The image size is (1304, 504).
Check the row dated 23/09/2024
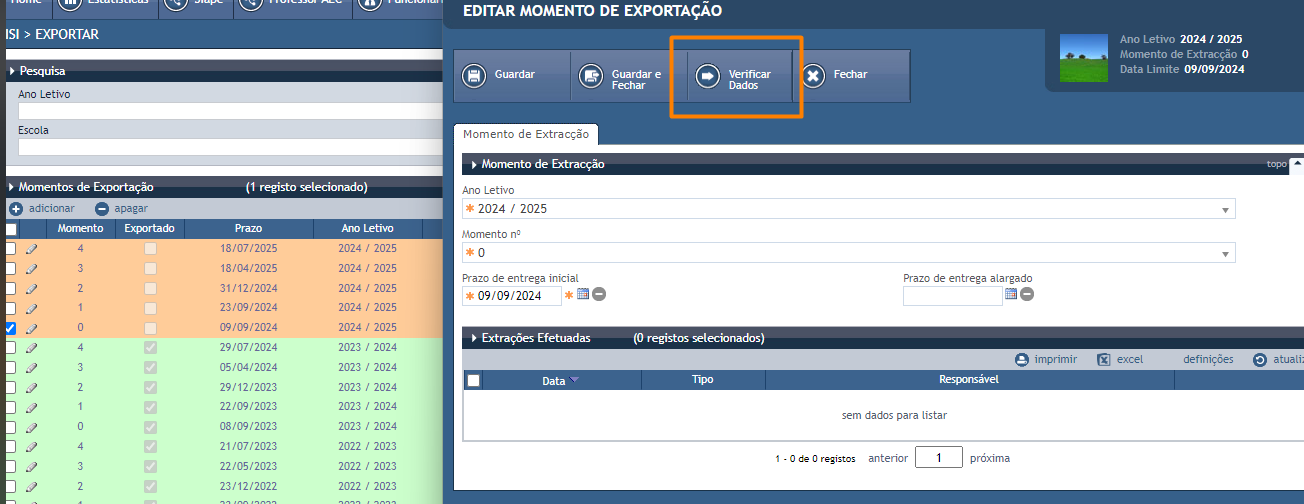pos(11,307)
